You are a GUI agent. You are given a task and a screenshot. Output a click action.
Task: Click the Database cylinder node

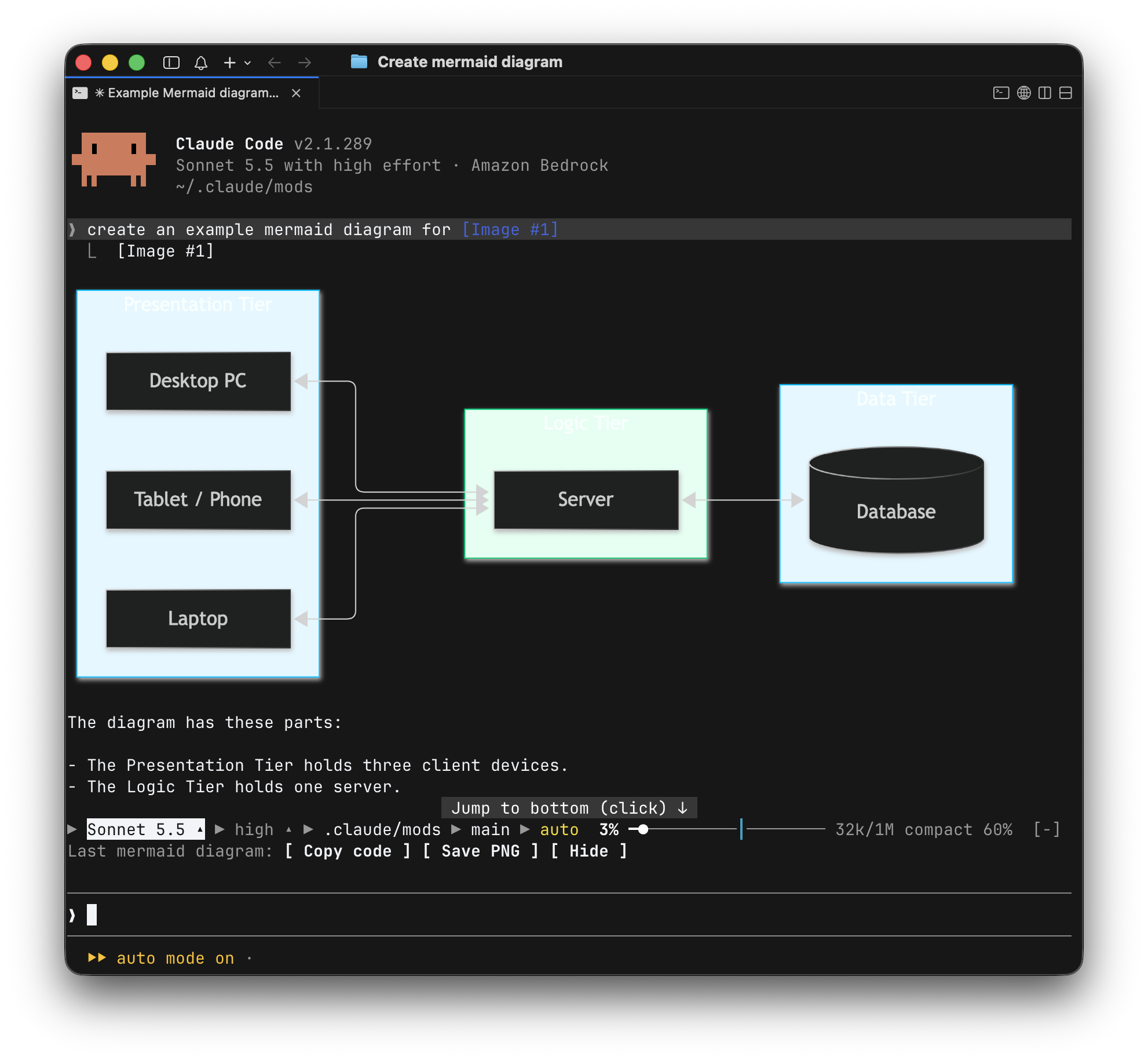[x=896, y=500]
